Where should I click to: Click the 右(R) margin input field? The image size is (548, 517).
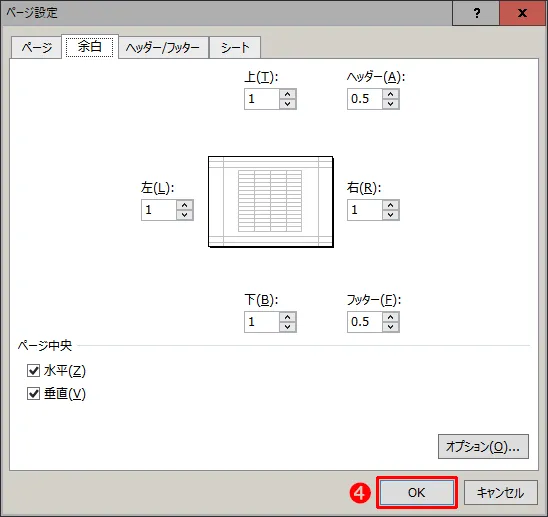click(x=365, y=210)
